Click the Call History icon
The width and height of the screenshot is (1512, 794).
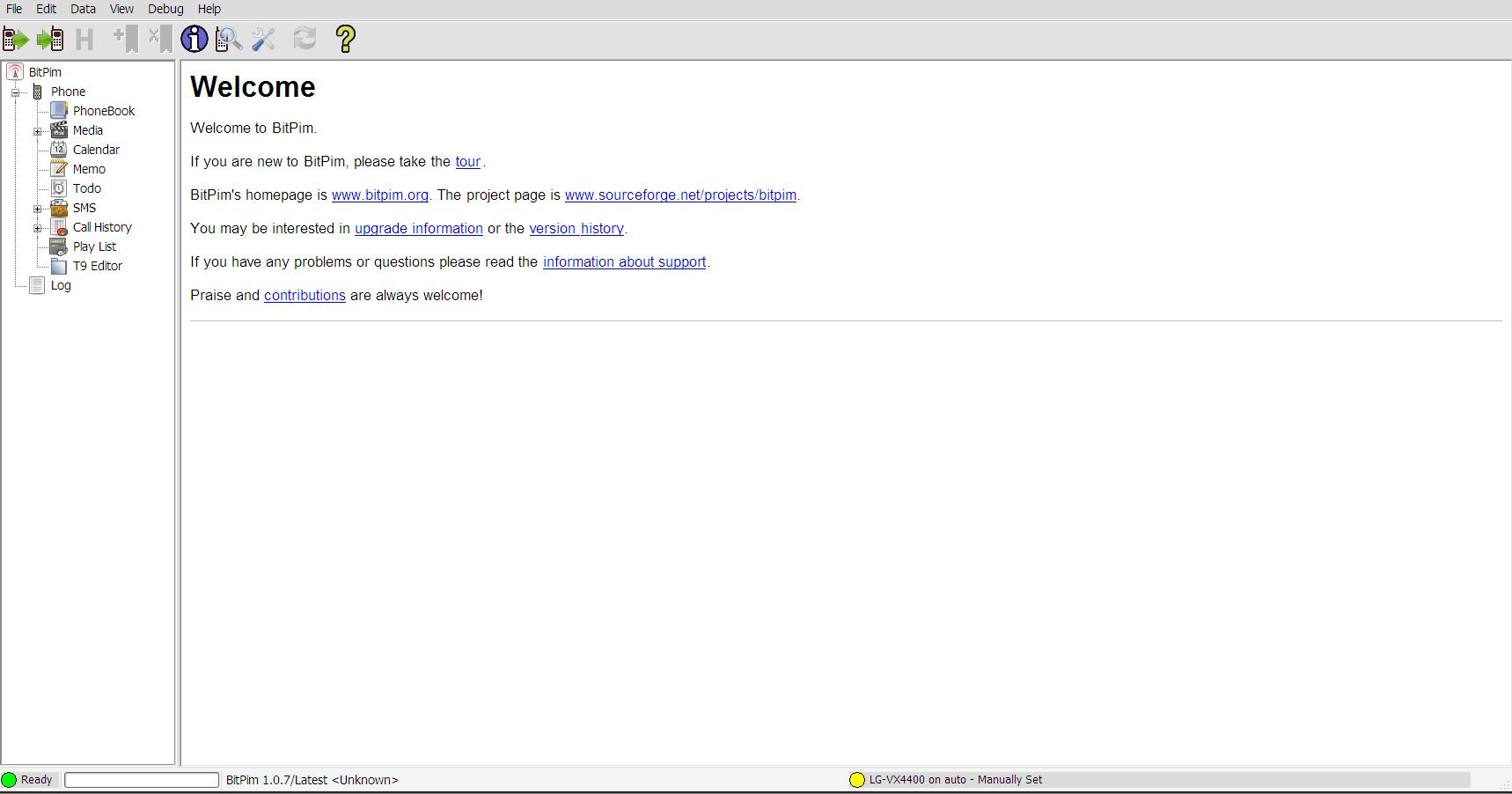coord(59,227)
